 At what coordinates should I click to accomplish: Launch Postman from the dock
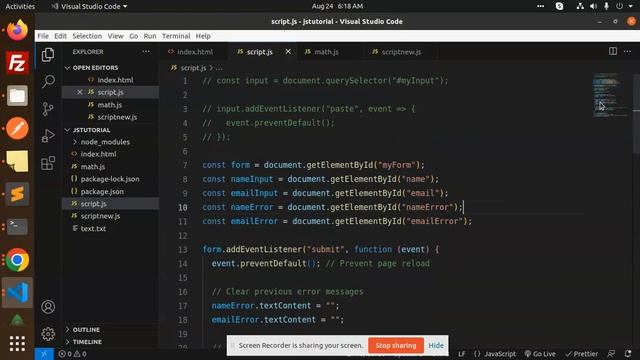(17, 129)
